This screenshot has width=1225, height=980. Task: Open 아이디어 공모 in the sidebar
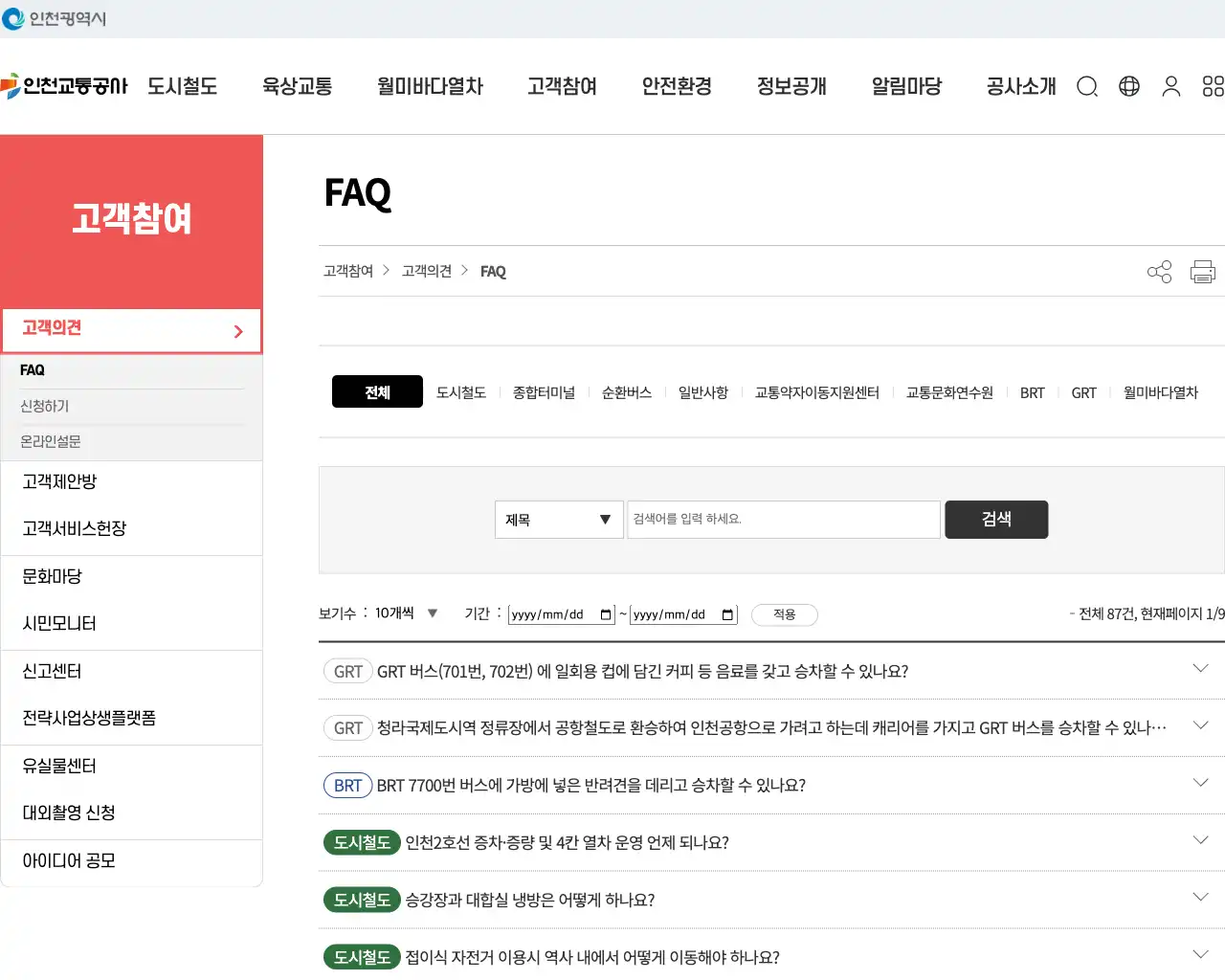click(x=69, y=861)
